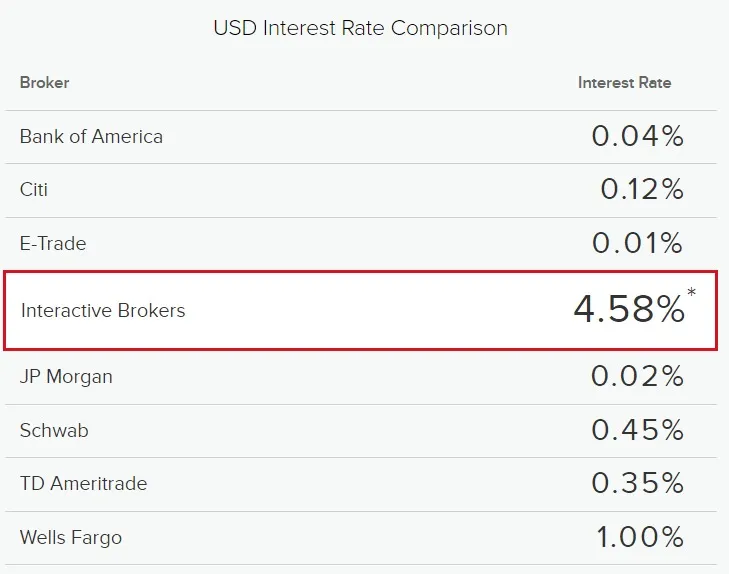This screenshot has width=729, height=574.
Task: Select the highlighted Interactive Brokers label
Action: coord(103,310)
